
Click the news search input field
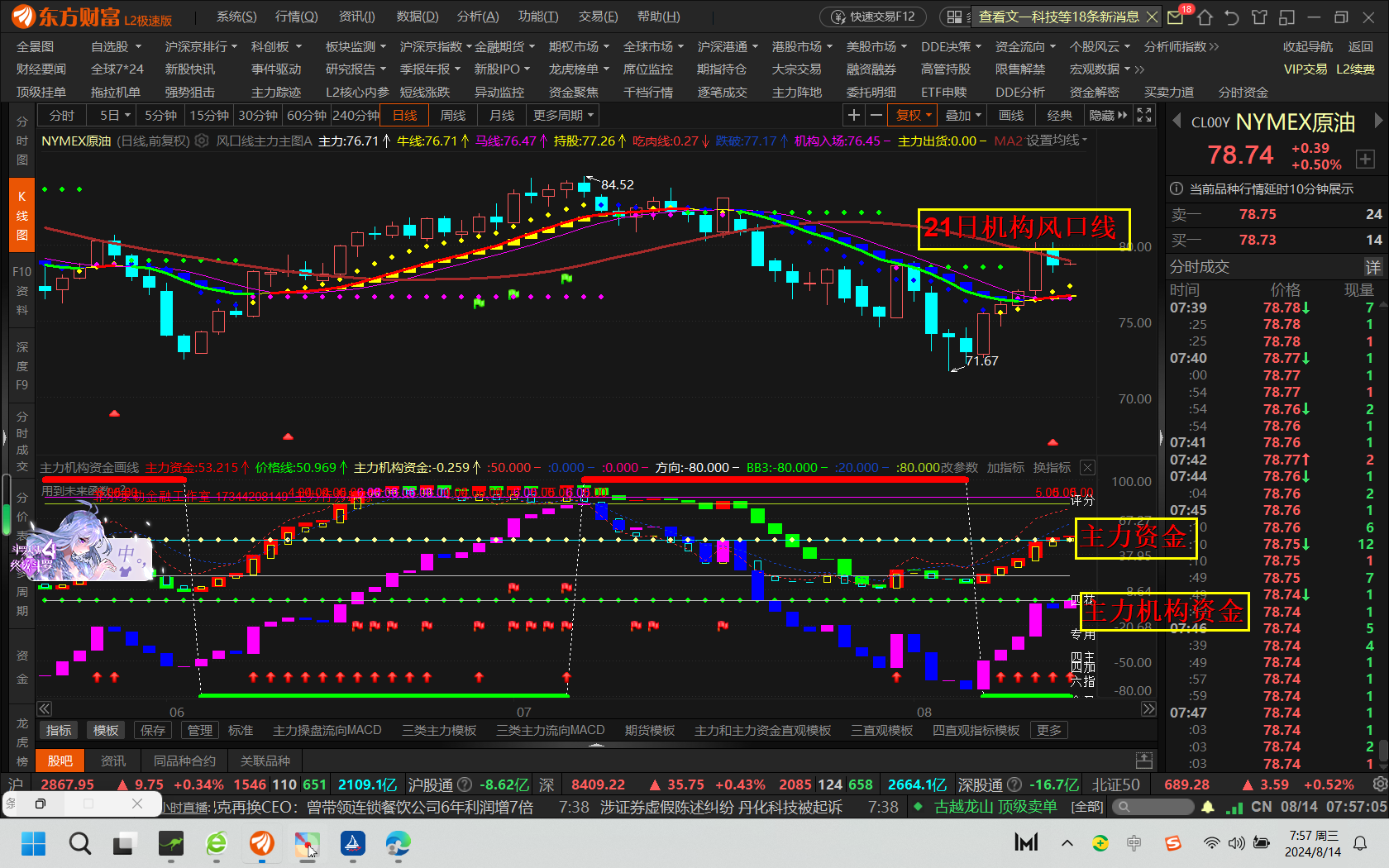click(x=1153, y=807)
